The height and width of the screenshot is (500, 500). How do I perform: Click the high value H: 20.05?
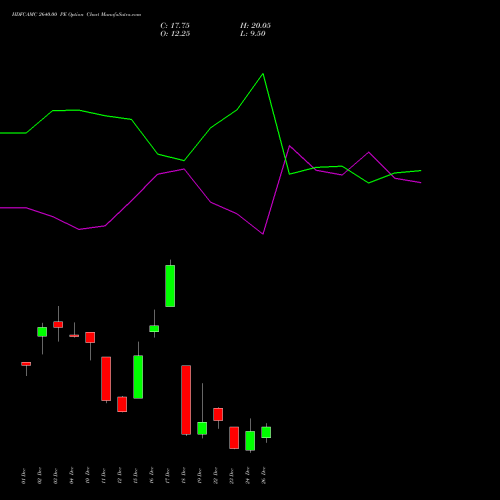click(x=255, y=26)
